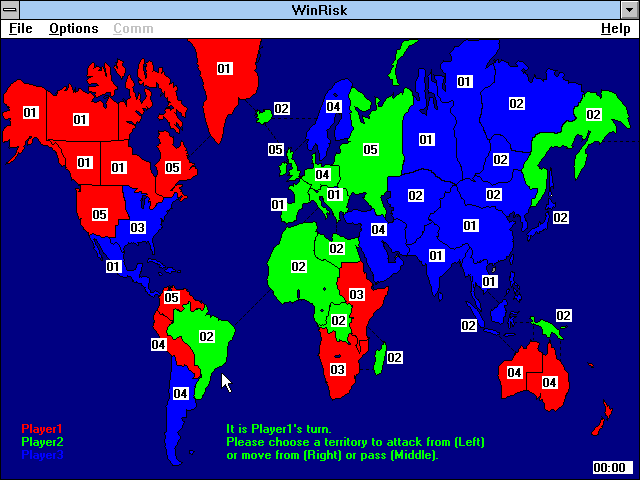Viewport: 640px width, 480px height.
Task: Select blue Eastern United States labeled 03
Action: pos(138,227)
